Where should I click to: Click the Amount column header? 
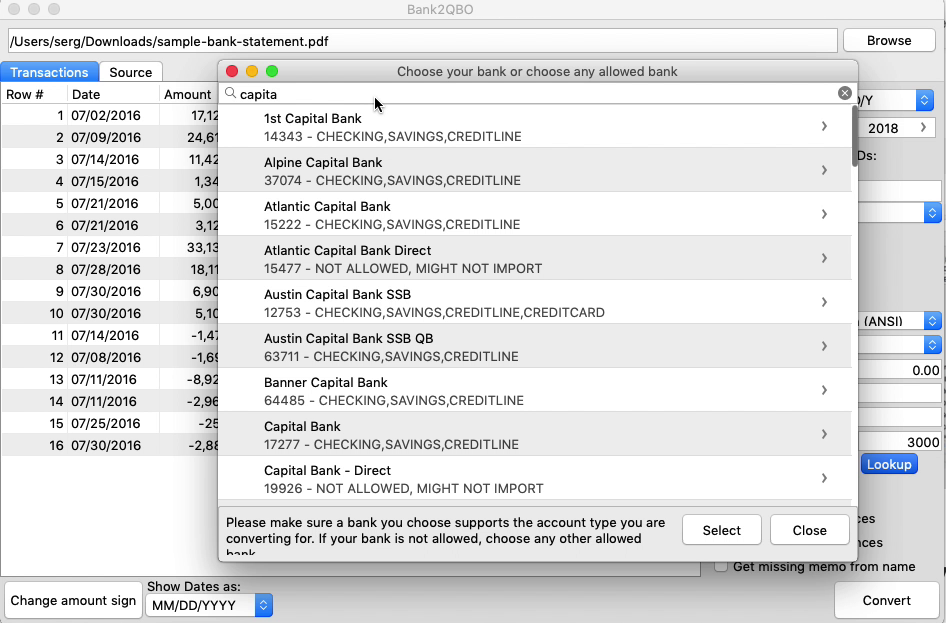(x=188, y=95)
